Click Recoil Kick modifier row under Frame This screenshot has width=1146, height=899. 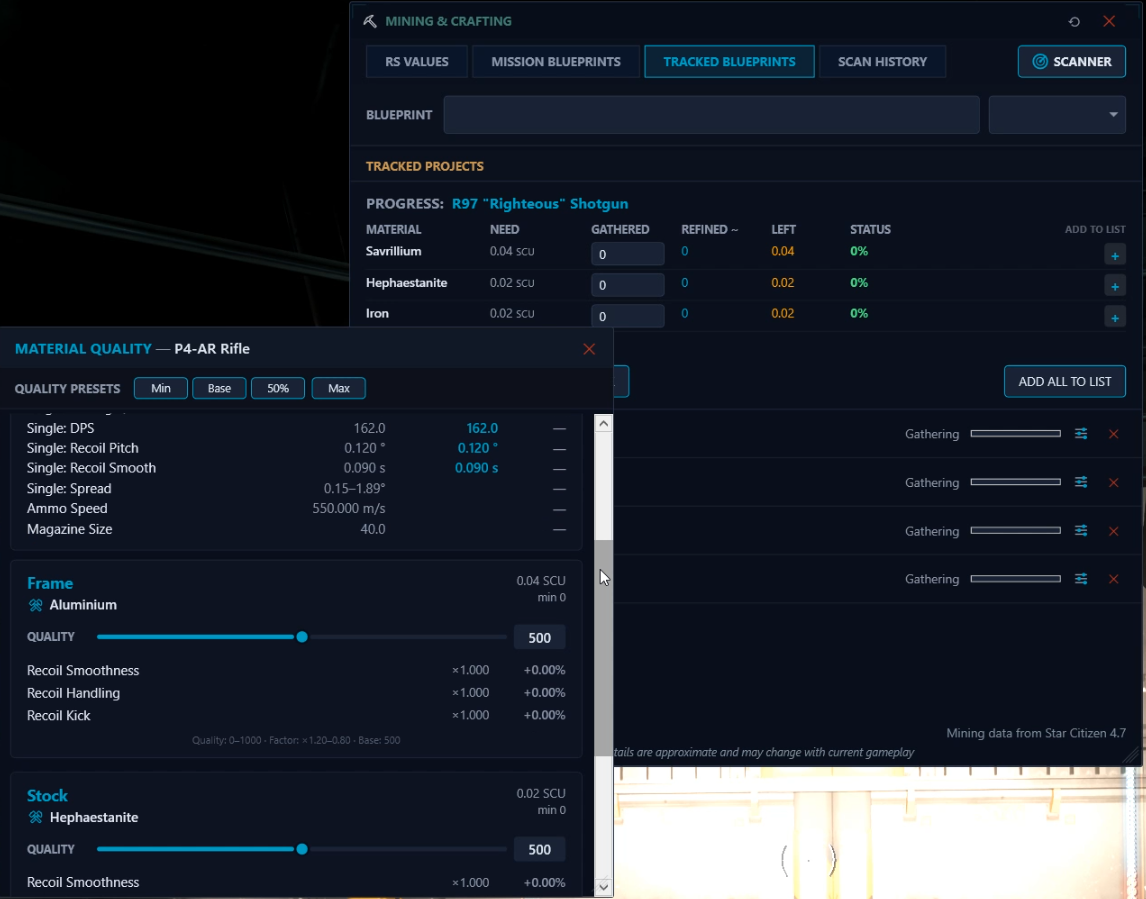[296, 716]
